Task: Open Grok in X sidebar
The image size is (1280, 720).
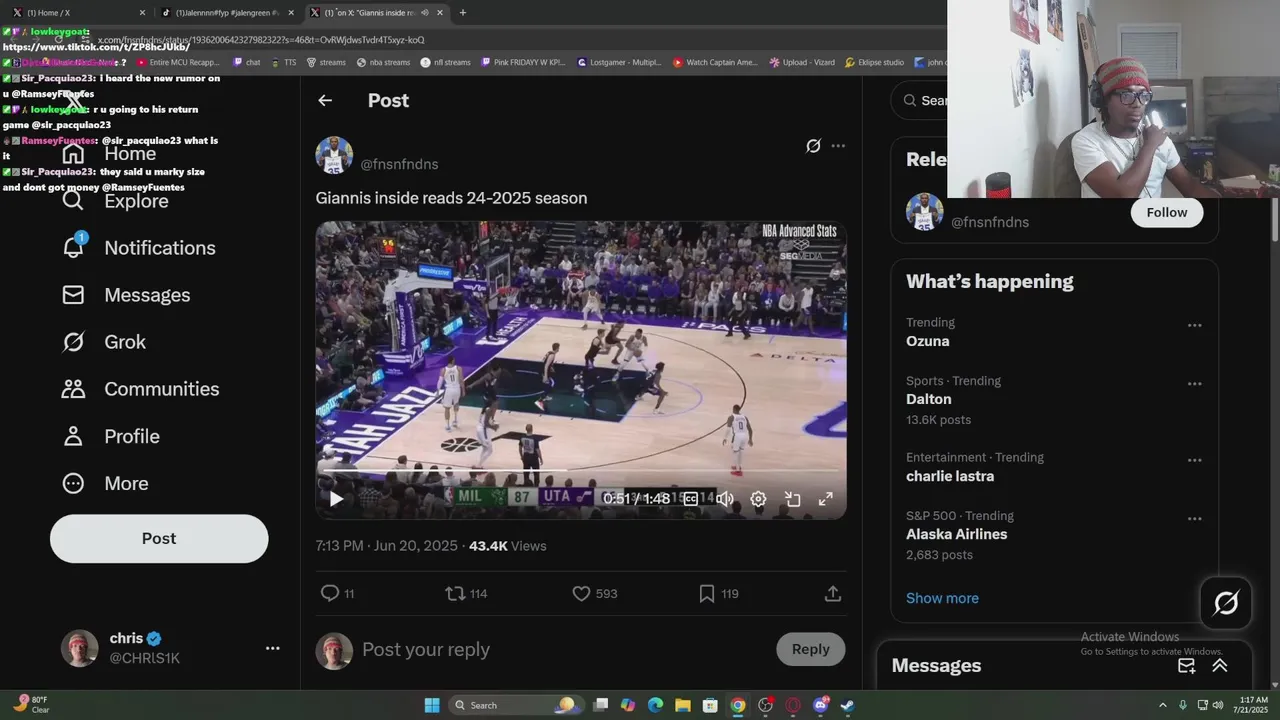Action: click(104, 341)
